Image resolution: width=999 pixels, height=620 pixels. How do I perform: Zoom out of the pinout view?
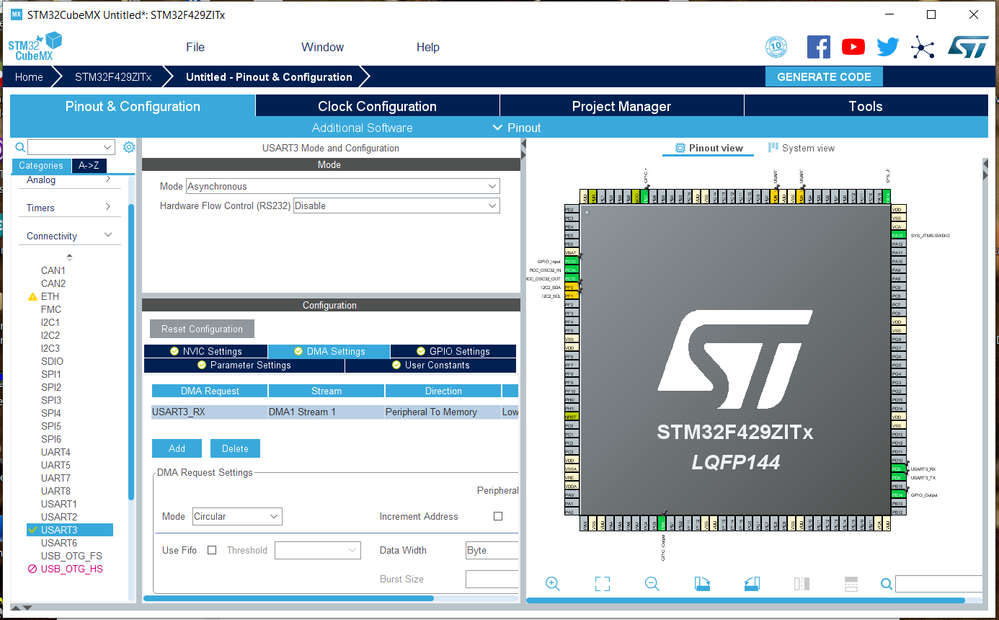(x=652, y=584)
